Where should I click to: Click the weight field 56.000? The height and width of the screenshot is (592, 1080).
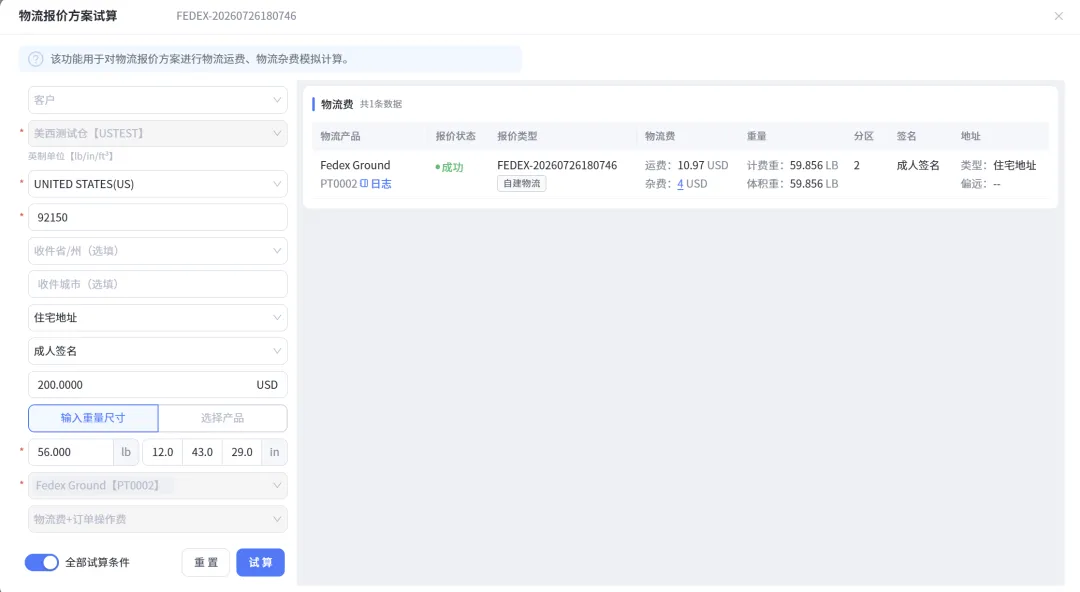(x=71, y=452)
